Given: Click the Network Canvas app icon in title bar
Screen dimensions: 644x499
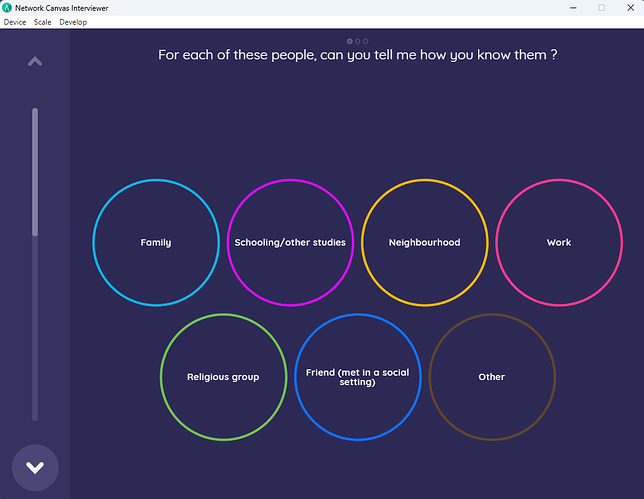Looking at the screenshot, I should [x=7, y=7].
